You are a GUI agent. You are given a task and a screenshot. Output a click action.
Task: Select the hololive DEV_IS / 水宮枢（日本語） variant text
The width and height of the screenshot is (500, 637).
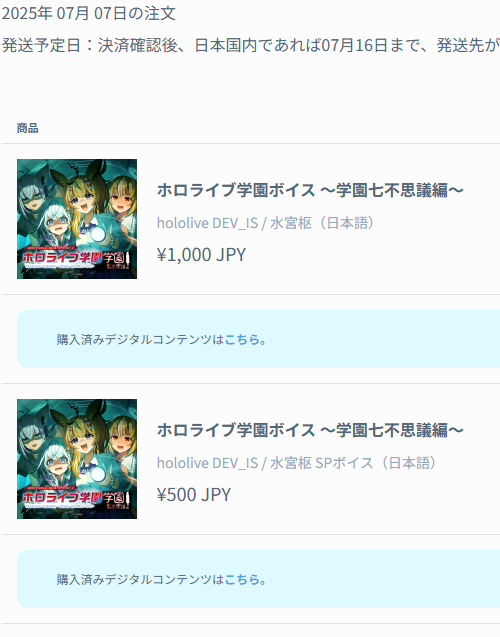[x=266, y=223]
